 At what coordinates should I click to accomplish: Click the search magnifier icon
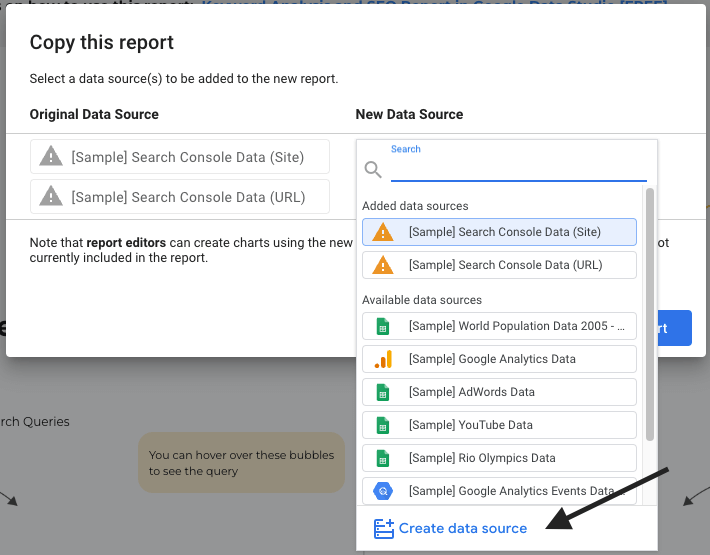373,170
